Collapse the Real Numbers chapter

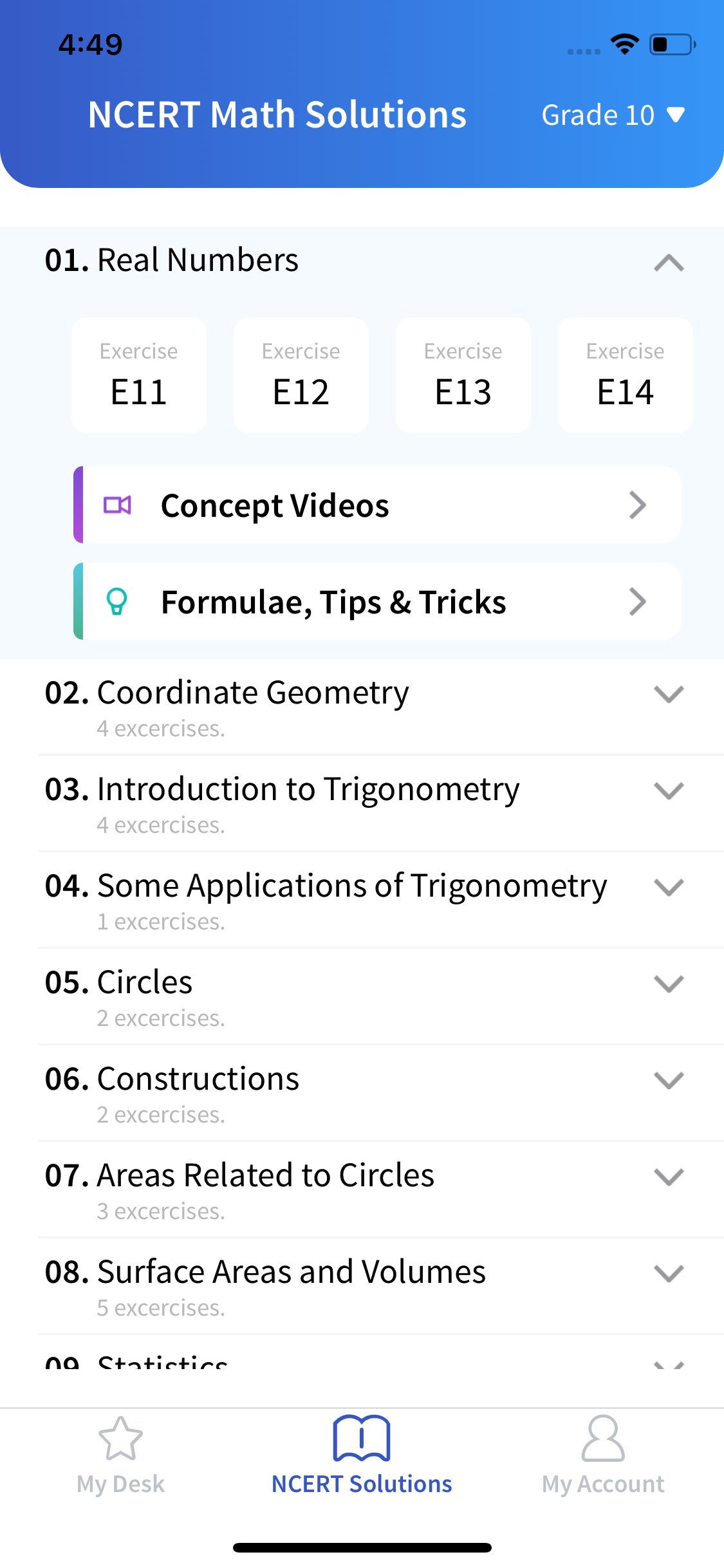[669, 262]
